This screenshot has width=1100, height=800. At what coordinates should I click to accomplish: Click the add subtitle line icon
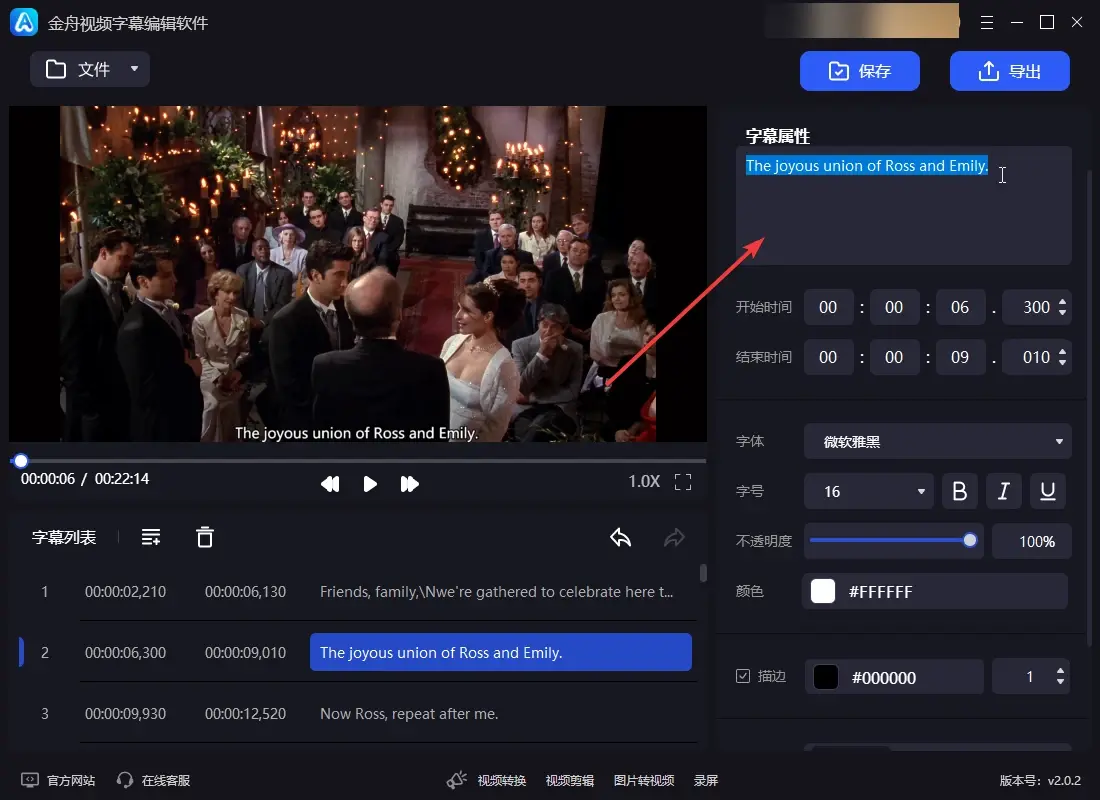151,537
